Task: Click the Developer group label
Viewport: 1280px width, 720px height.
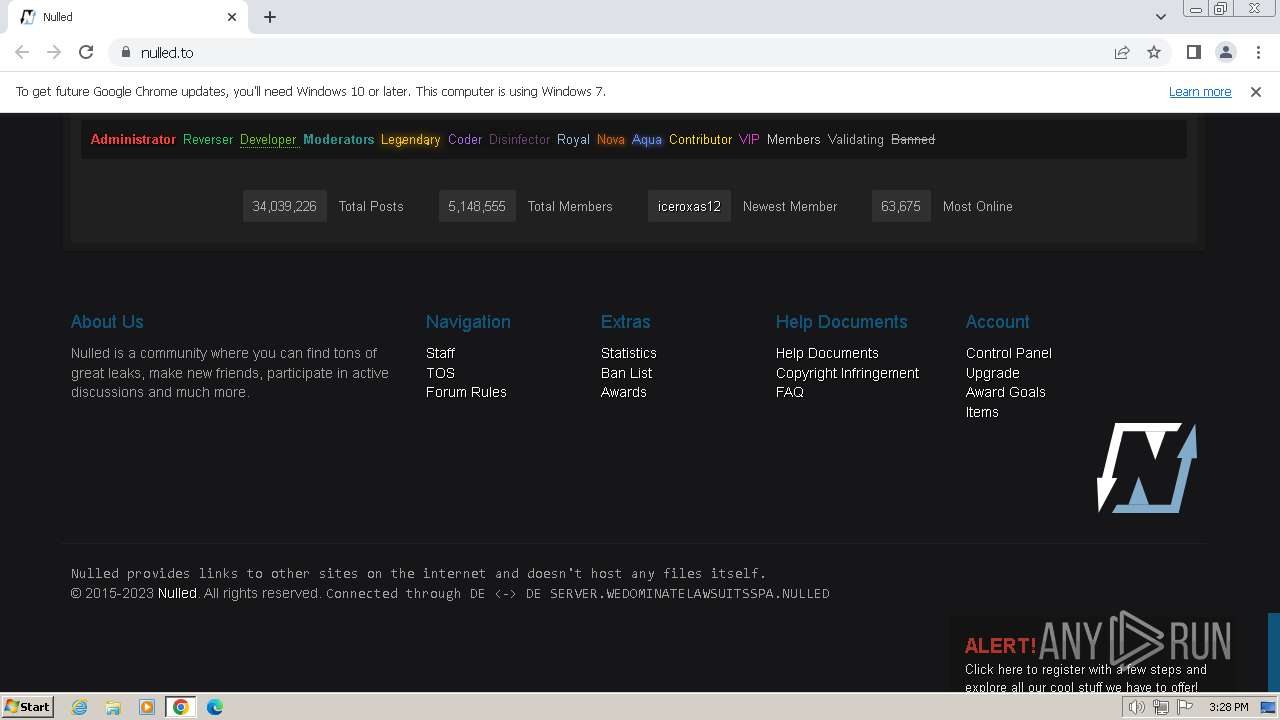Action: tap(268, 139)
